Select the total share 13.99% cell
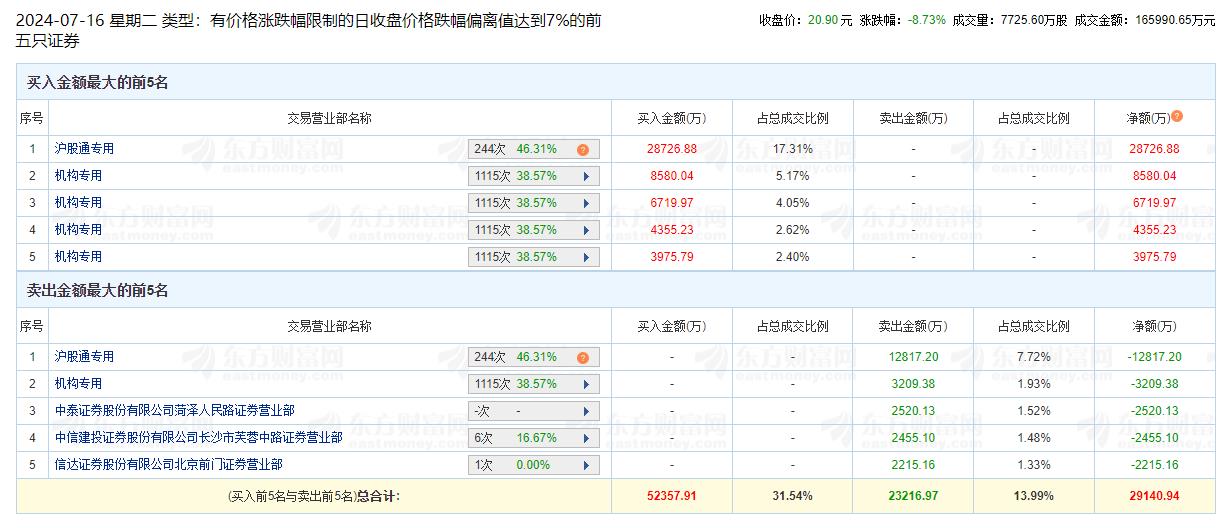Screen dimensions: 1231x528 pyautogui.click(x=1034, y=495)
